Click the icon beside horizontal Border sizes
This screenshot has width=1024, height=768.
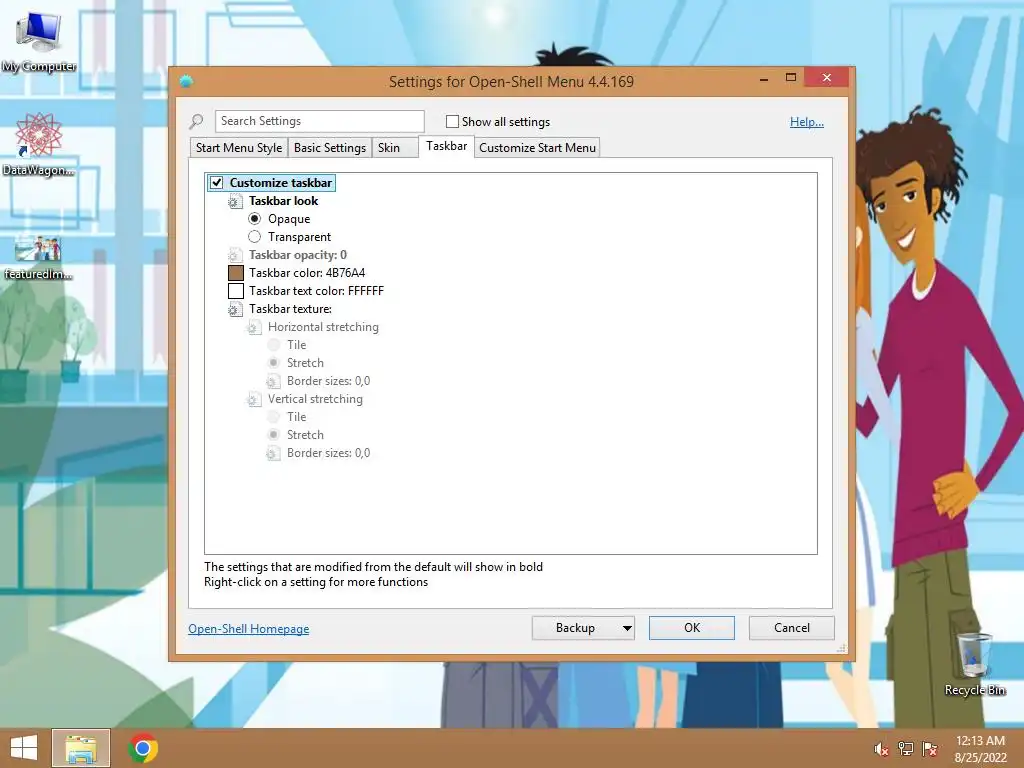point(273,381)
